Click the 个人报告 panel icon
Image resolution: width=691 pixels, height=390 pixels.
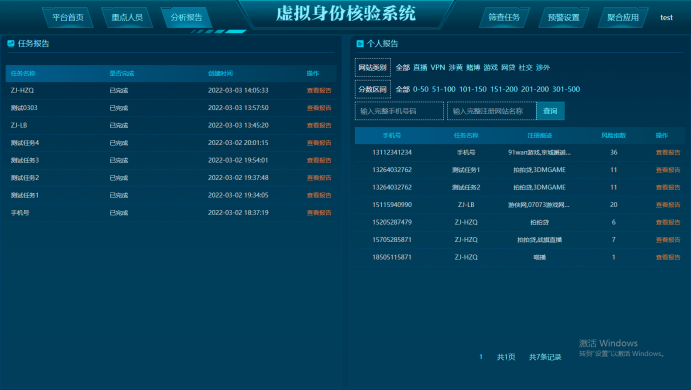360,43
